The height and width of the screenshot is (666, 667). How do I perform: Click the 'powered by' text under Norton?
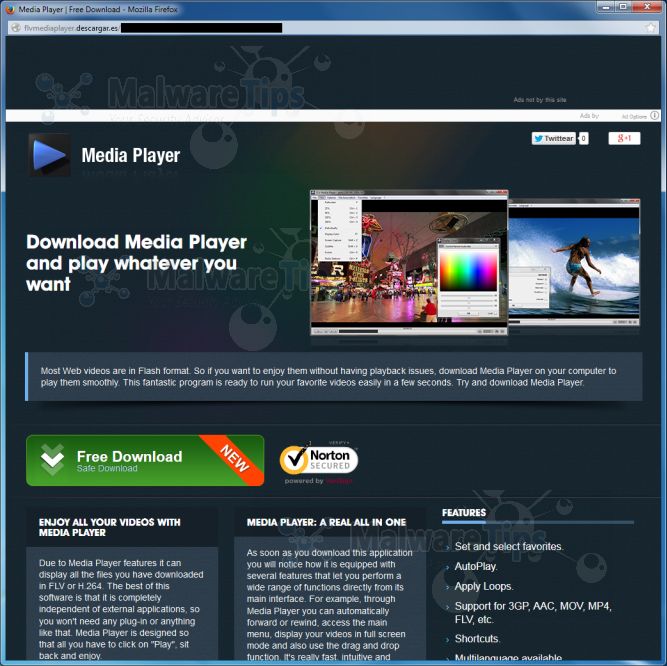point(304,481)
